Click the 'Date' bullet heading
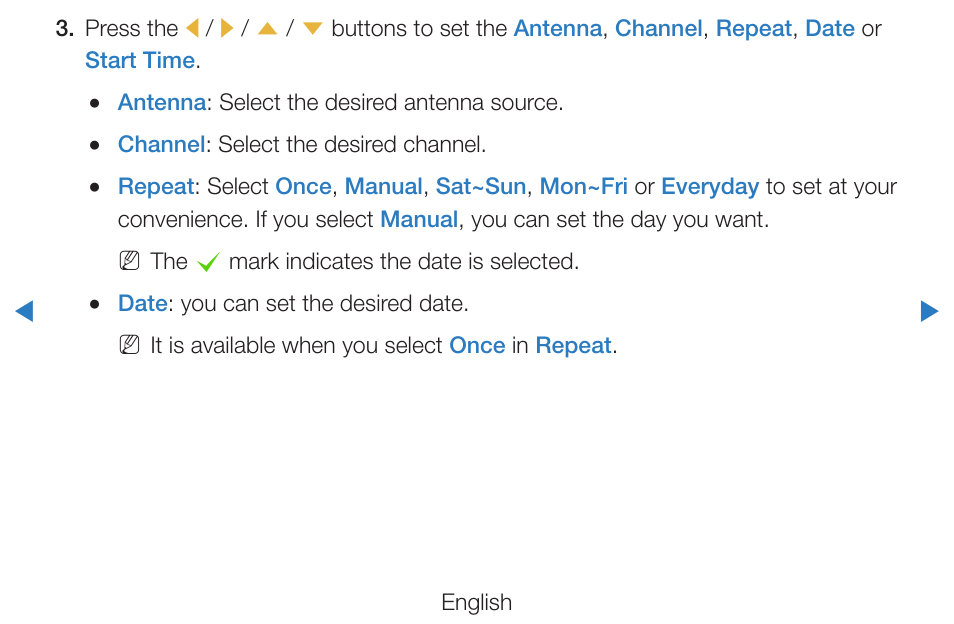This screenshot has height=624, width=954. [x=142, y=303]
